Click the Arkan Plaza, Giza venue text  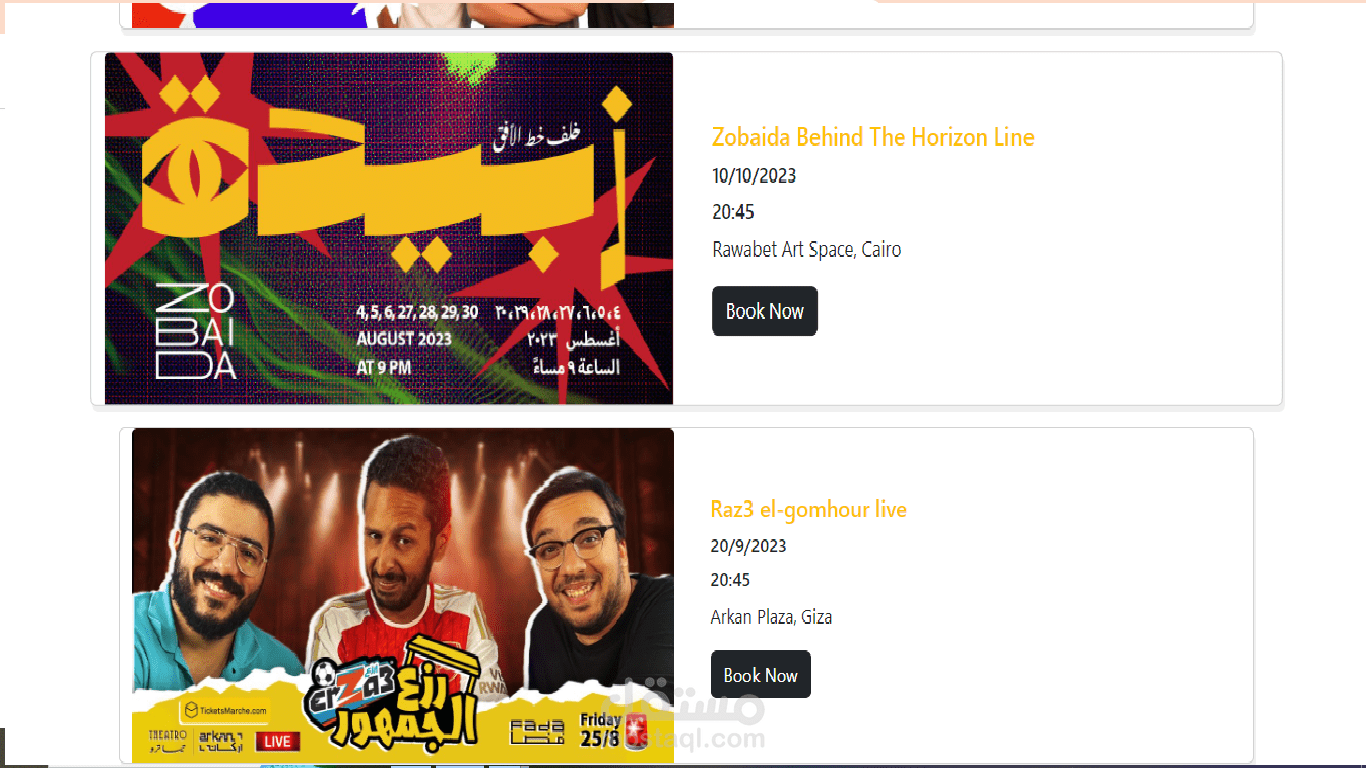click(x=771, y=617)
